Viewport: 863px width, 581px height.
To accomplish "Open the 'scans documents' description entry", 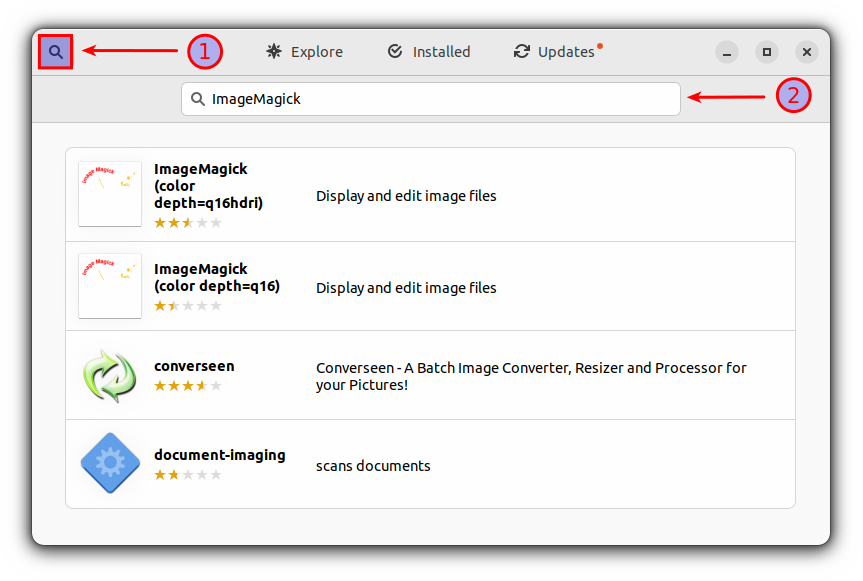I will point(373,465).
